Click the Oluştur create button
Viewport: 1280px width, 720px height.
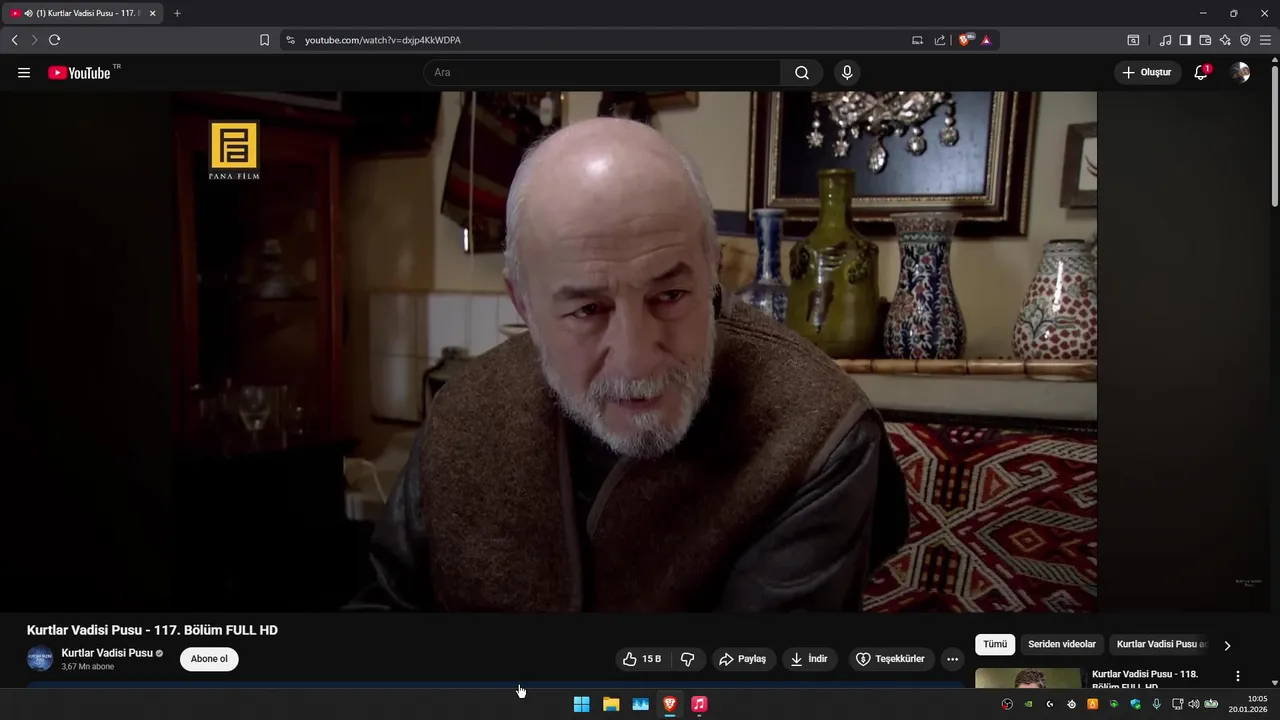coord(1147,73)
